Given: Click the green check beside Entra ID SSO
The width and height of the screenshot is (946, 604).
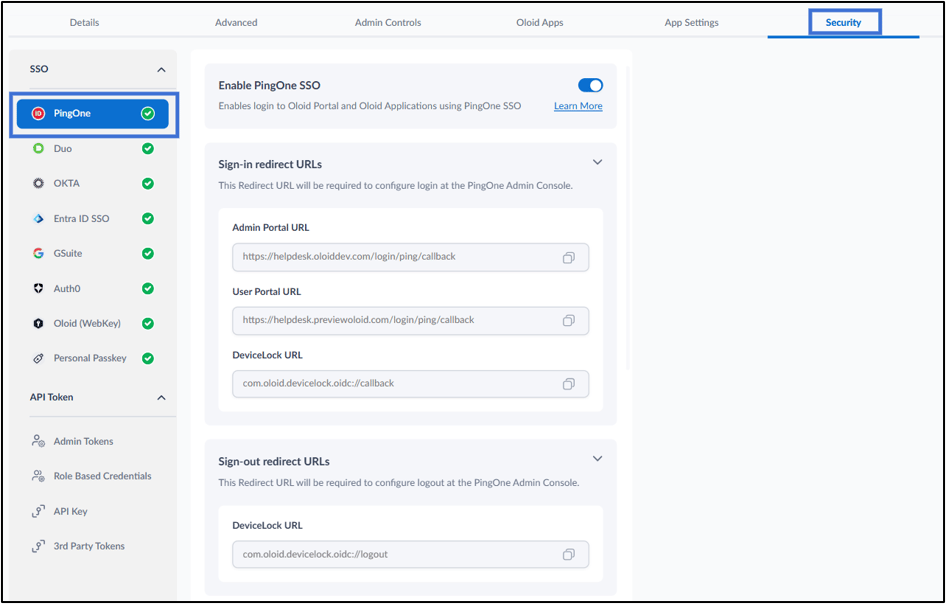Looking at the screenshot, I should click(148, 218).
